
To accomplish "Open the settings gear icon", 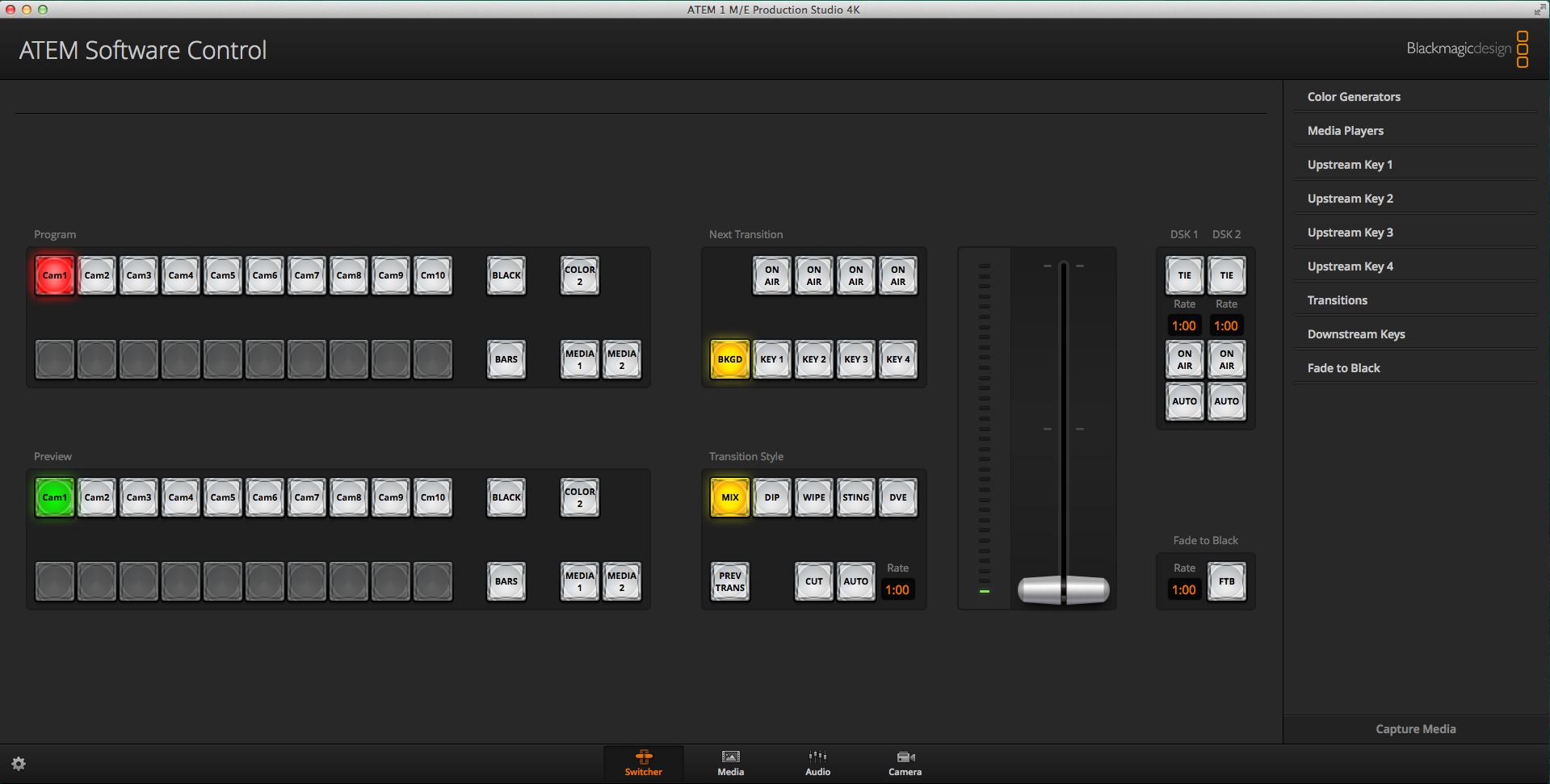I will point(19,763).
